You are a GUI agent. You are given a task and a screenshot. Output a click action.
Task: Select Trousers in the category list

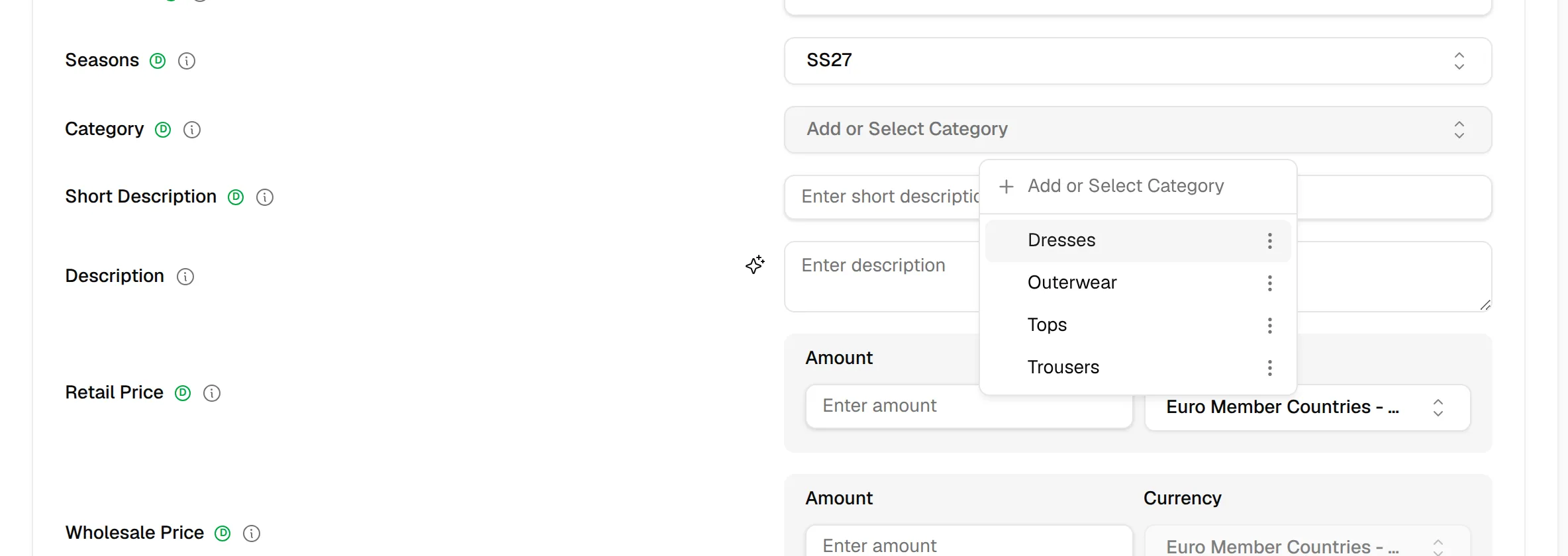[1138, 368]
